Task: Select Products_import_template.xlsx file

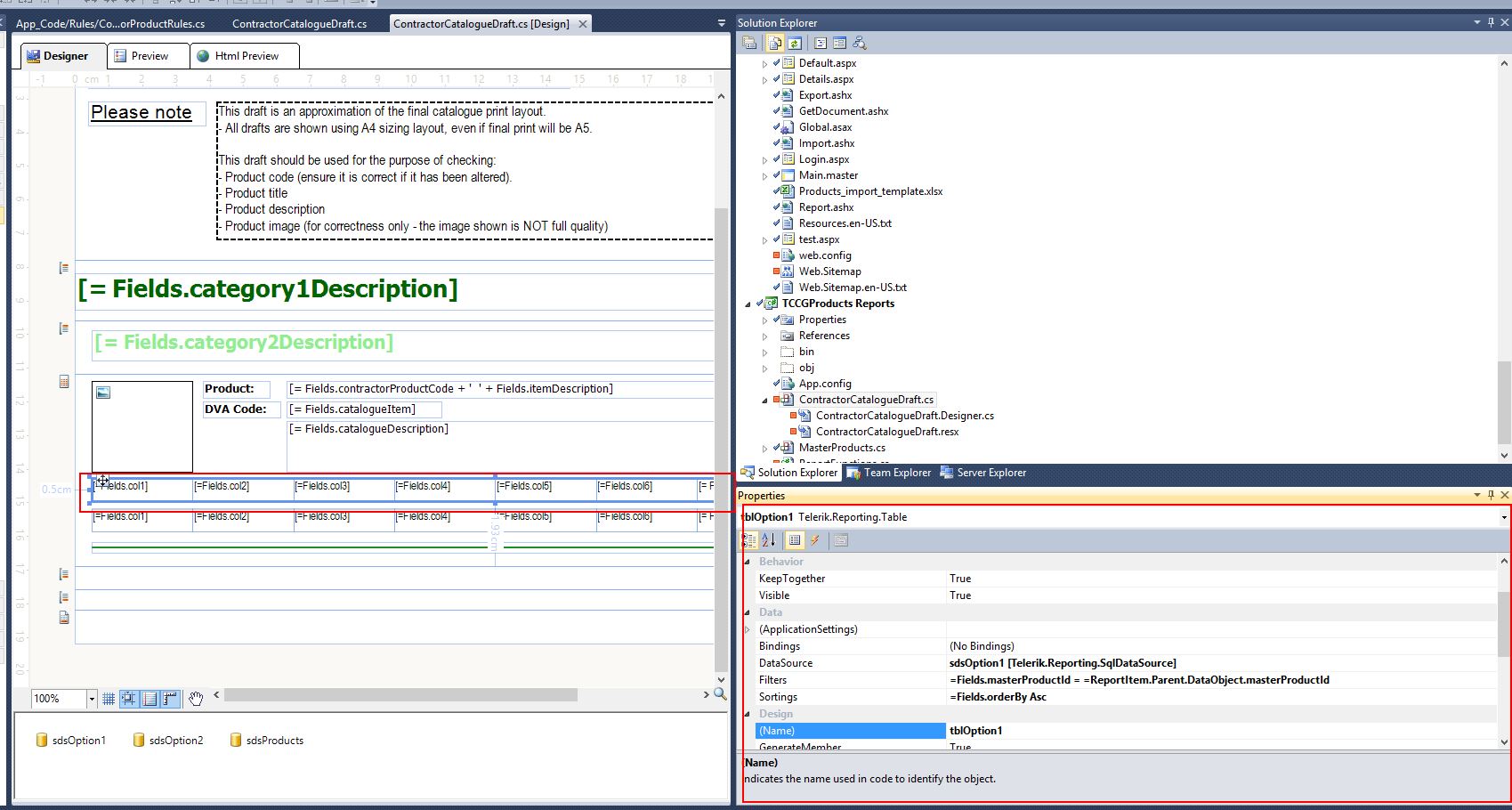Action: click(x=870, y=191)
